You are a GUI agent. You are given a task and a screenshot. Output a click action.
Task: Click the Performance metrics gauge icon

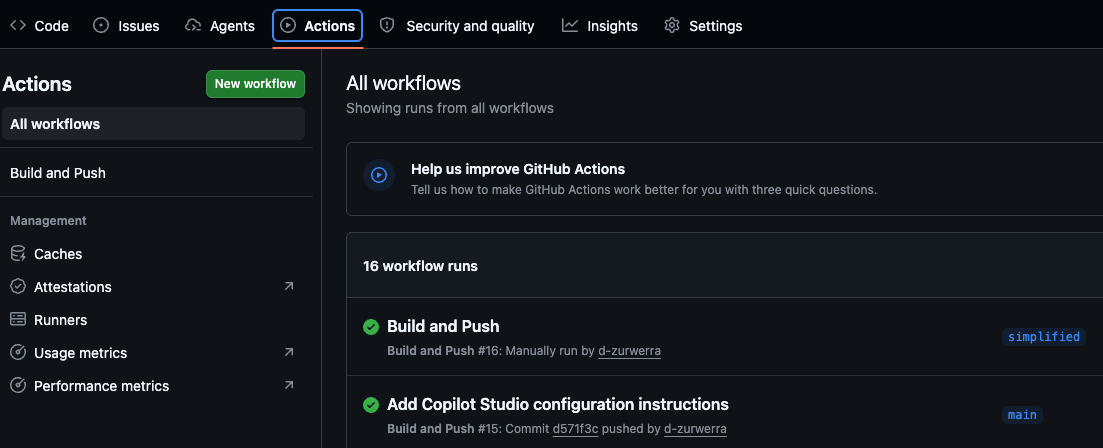(x=18, y=386)
